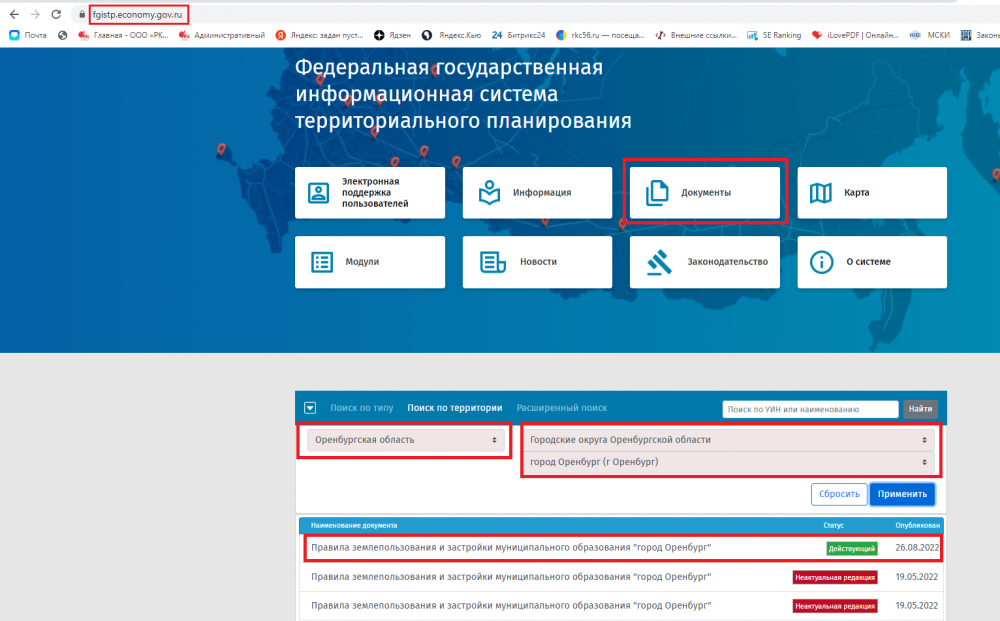Open the Карта map tile
The width and height of the screenshot is (1000, 621).
pos(871,192)
